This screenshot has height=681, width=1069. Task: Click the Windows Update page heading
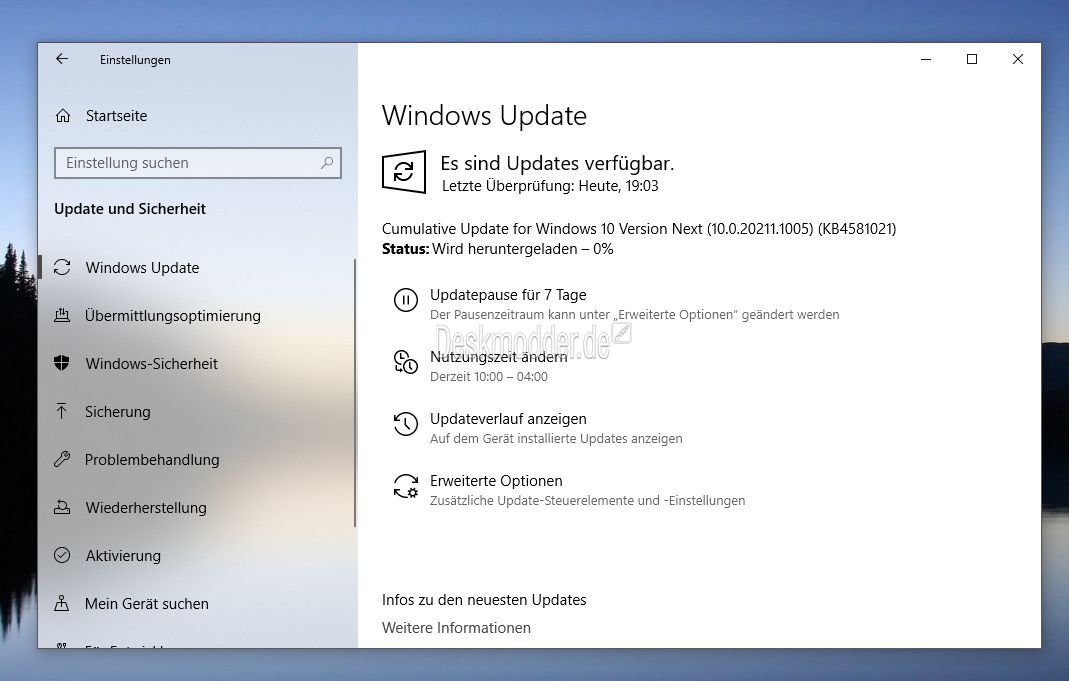pos(484,115)
